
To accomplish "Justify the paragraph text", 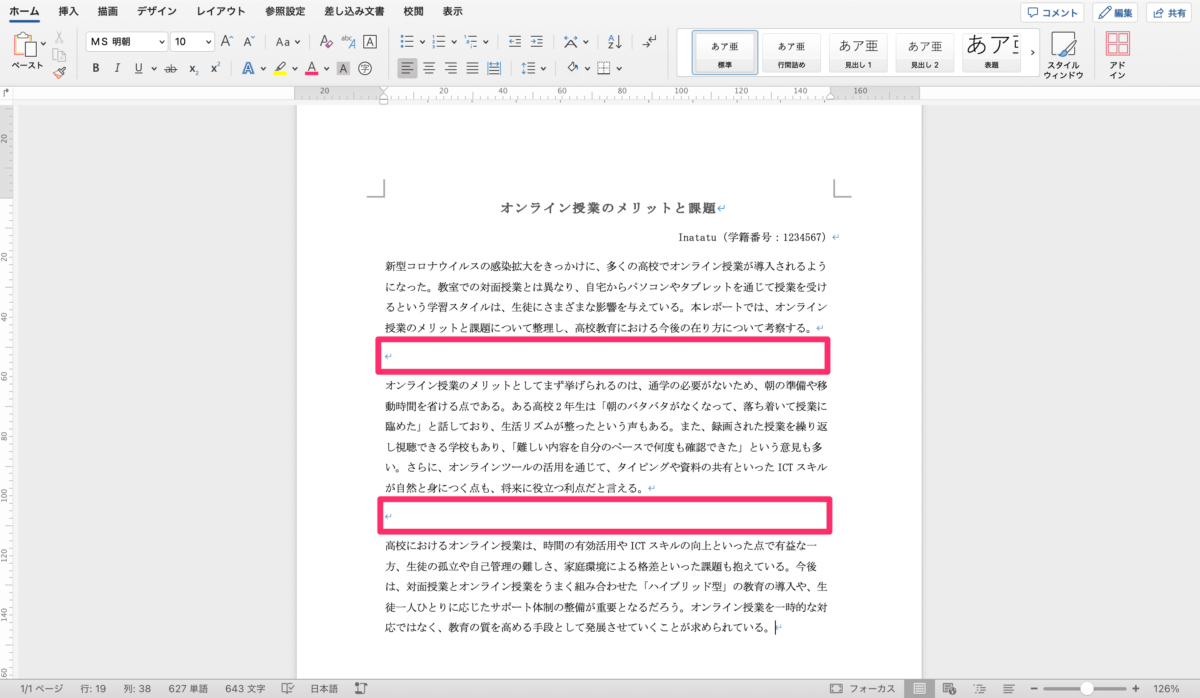I will [x=472, y=68].
